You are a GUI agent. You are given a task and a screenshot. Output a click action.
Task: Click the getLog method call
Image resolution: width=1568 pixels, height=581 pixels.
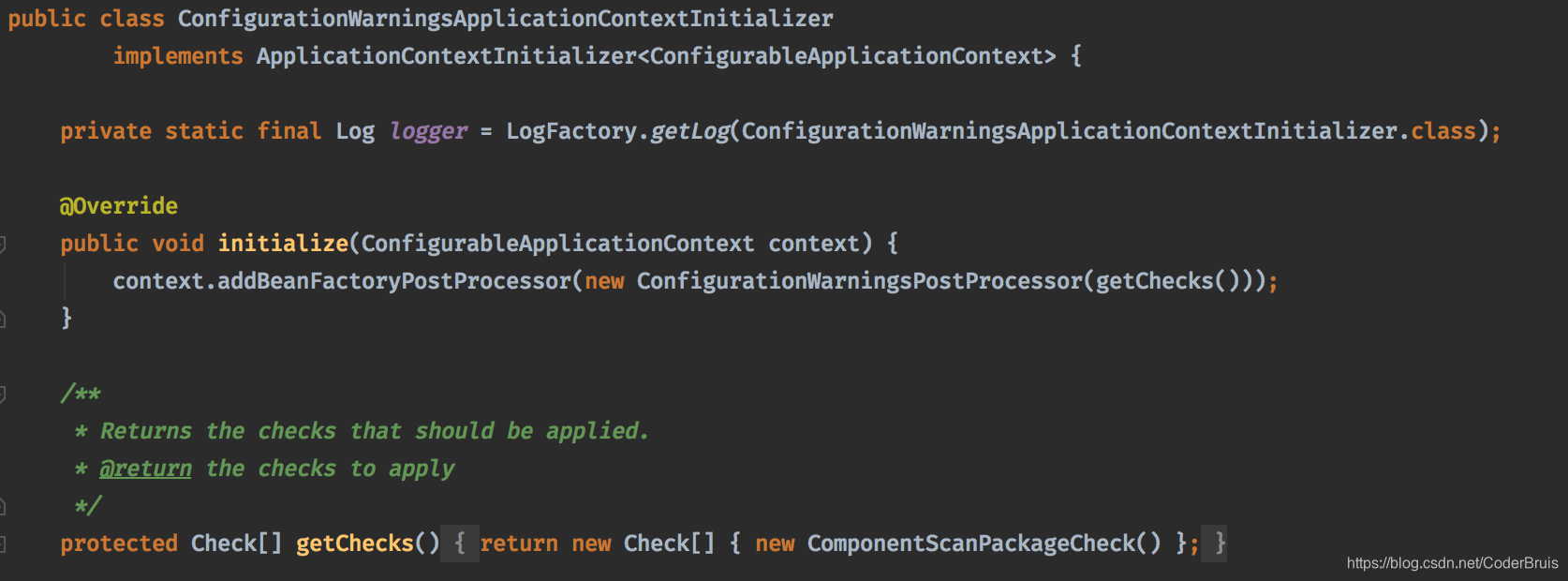(689, 131)
